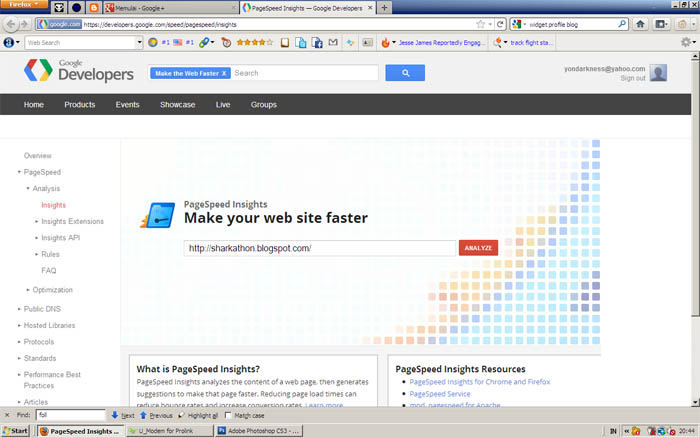Select Overview in the sidebar
700x438 pixels.
click(x=38, y=156)
